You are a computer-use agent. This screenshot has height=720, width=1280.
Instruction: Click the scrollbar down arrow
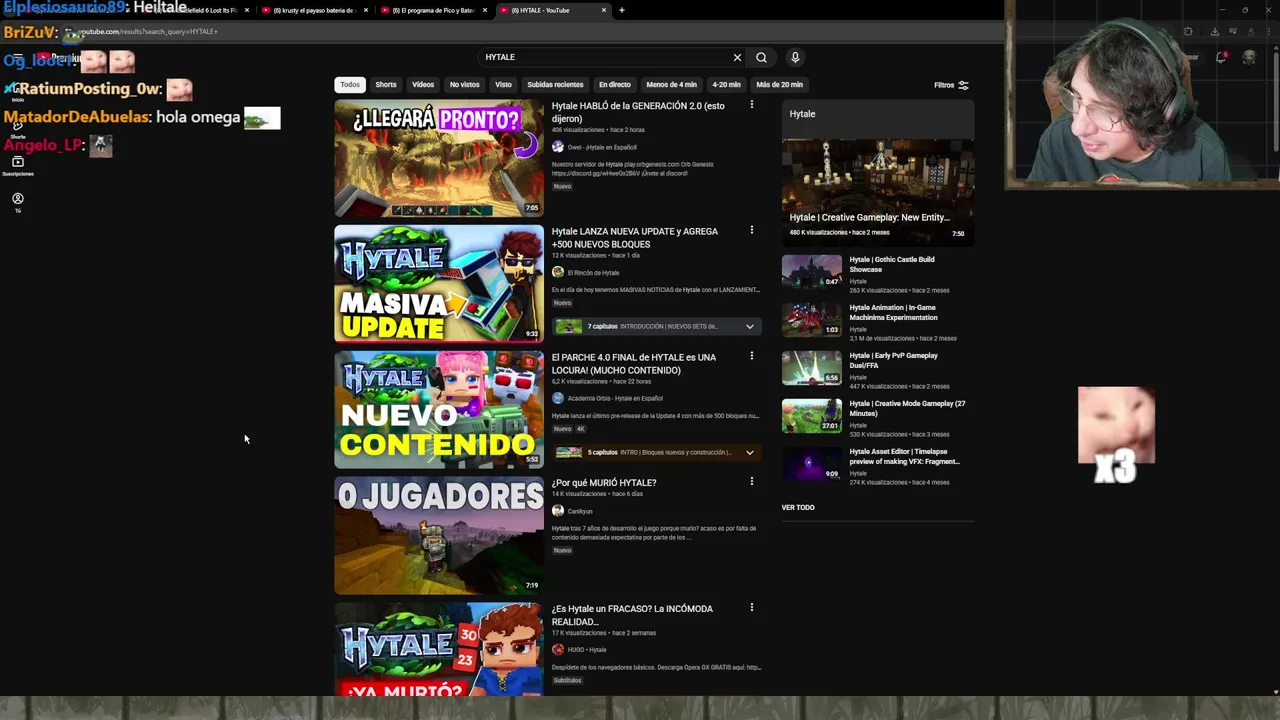pyautogui.click(x=1275, y=692)
